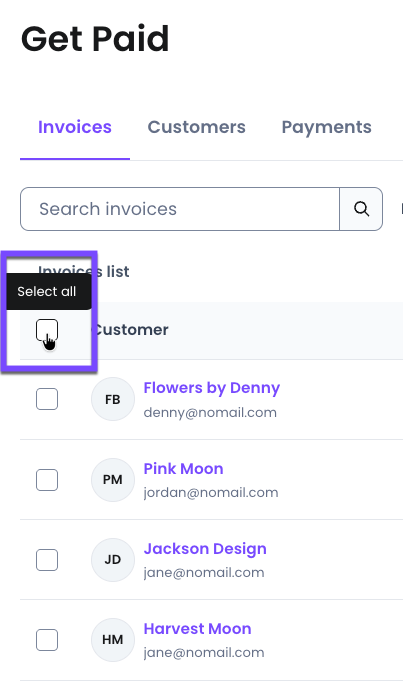
Task: Open the Pink Moon customer link
Action: (x=184, y=468)
